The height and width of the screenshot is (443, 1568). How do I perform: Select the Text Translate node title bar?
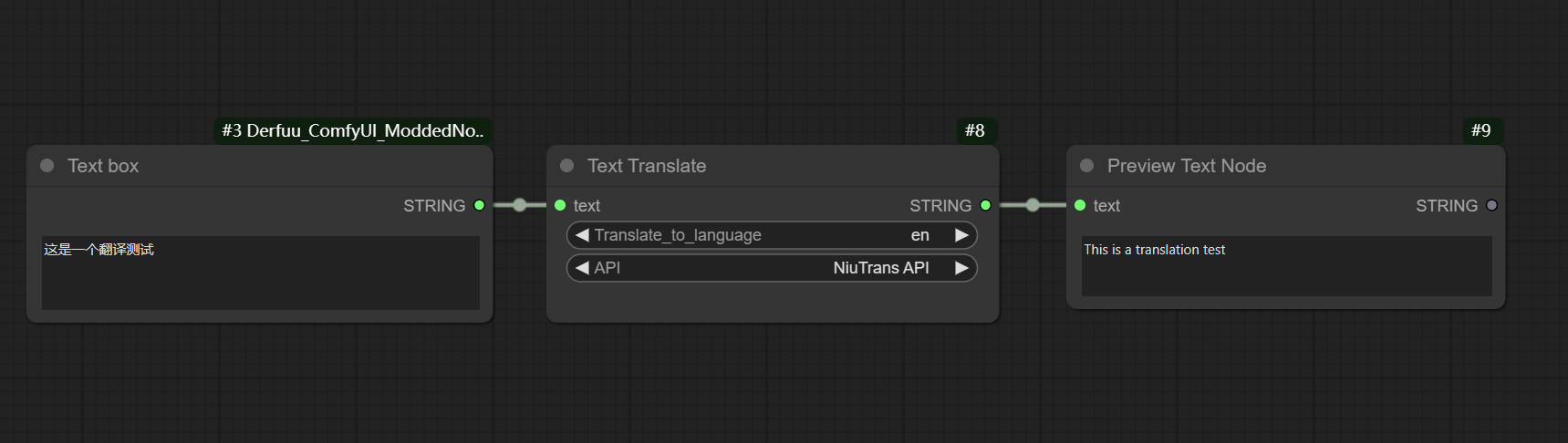773,166
